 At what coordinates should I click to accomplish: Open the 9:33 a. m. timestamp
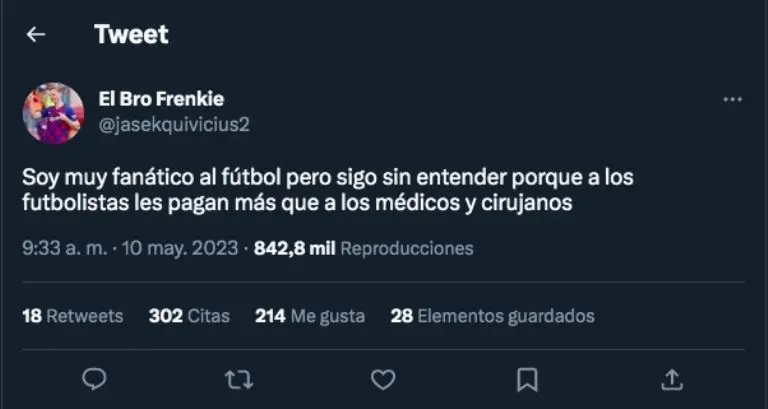pyautogui.click(x=65, y=248)
